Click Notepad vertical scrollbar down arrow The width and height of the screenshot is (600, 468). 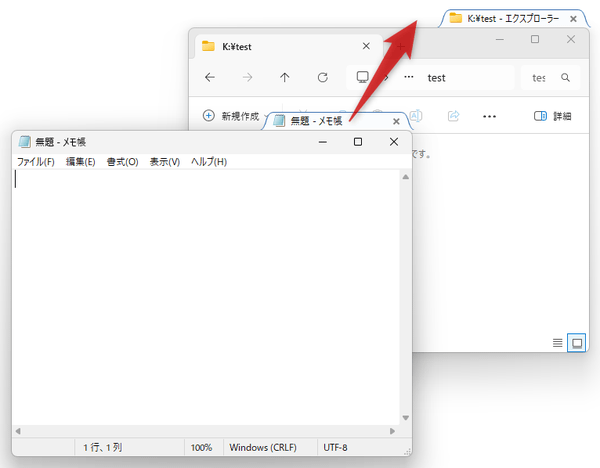405,418
